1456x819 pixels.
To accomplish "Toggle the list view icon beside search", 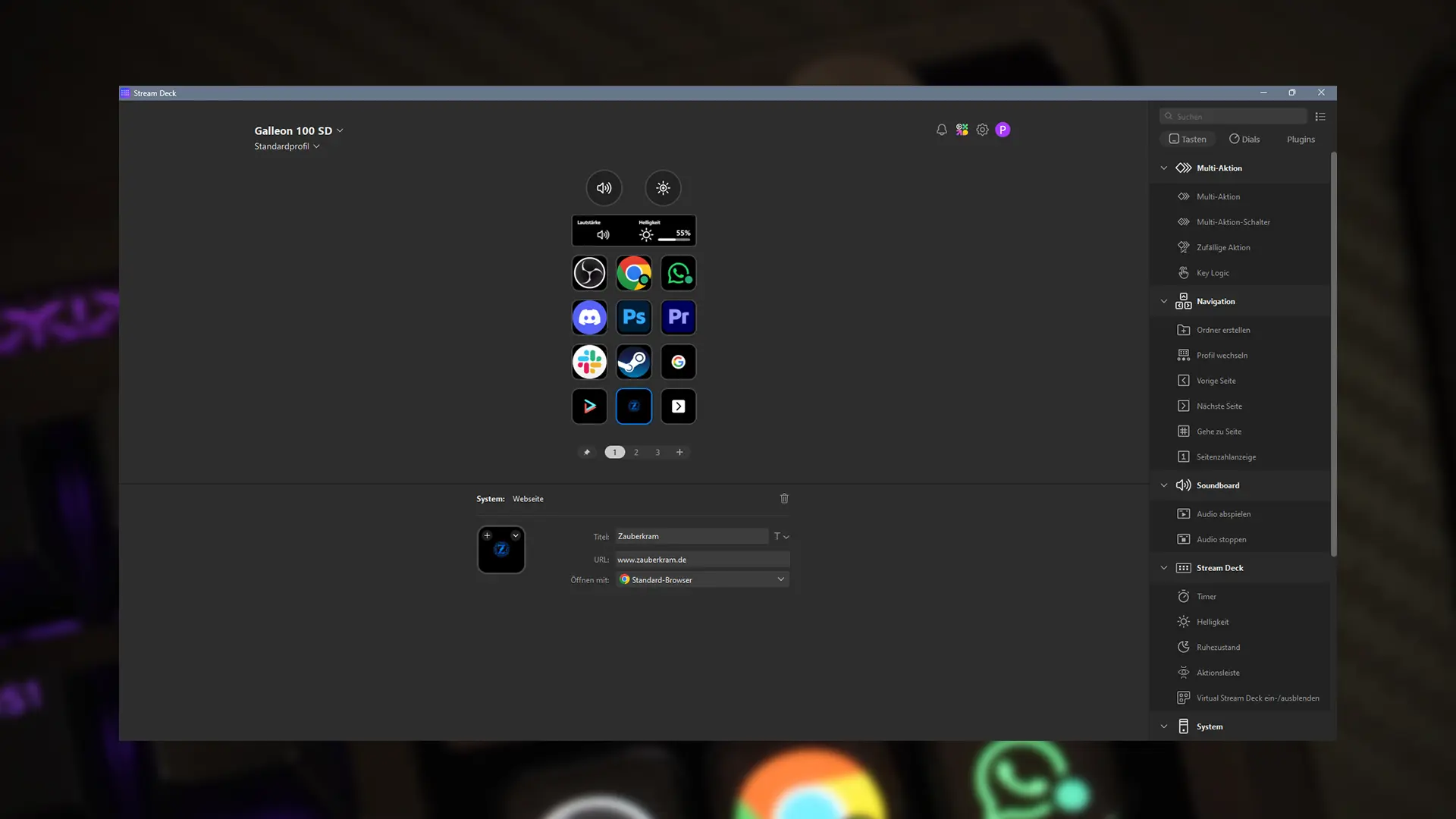I will [1320, 117].
